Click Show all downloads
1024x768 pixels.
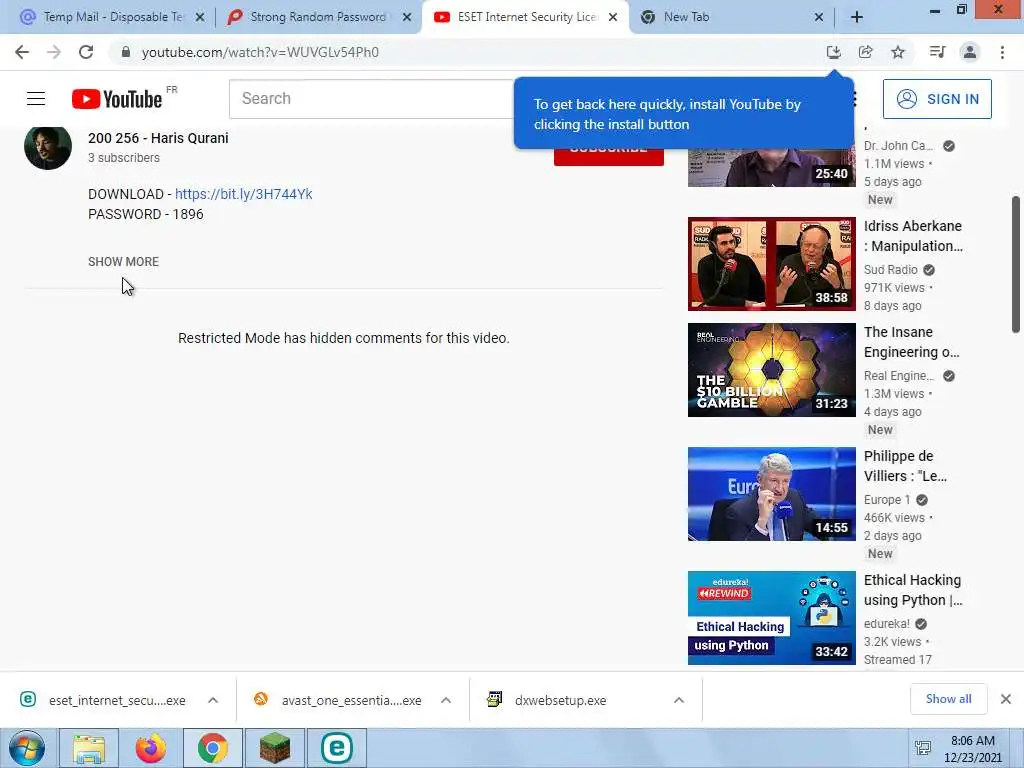[x=948, y=699]
